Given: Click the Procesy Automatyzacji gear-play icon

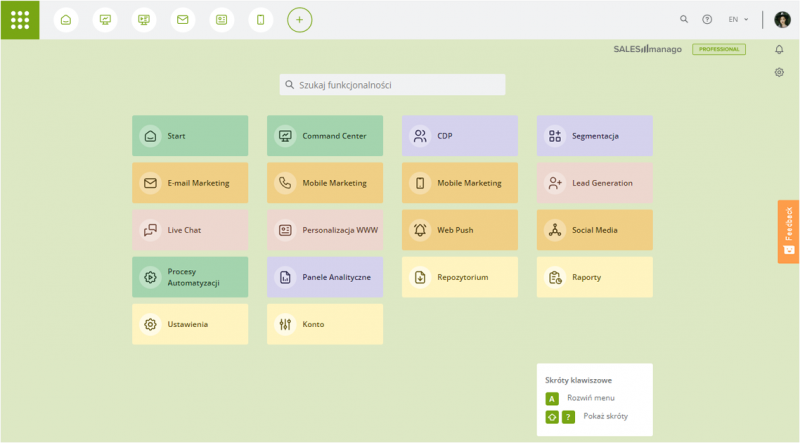Looking at the screenshot, I should [x=150, y=277].
